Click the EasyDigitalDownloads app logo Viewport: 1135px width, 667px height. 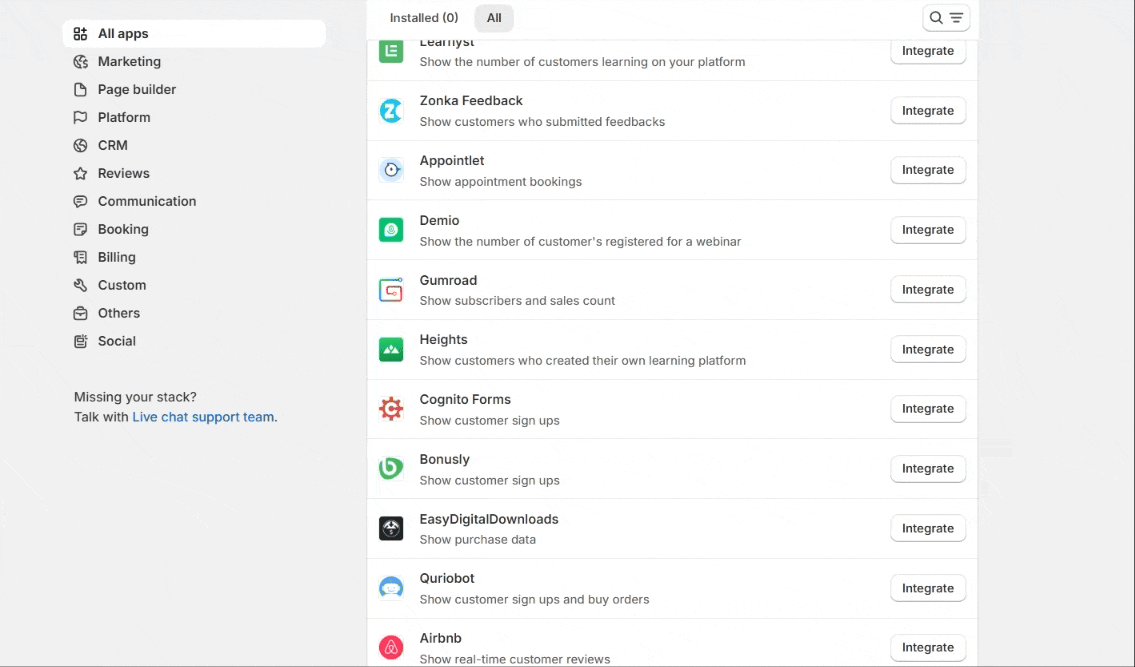pos(391,529)
